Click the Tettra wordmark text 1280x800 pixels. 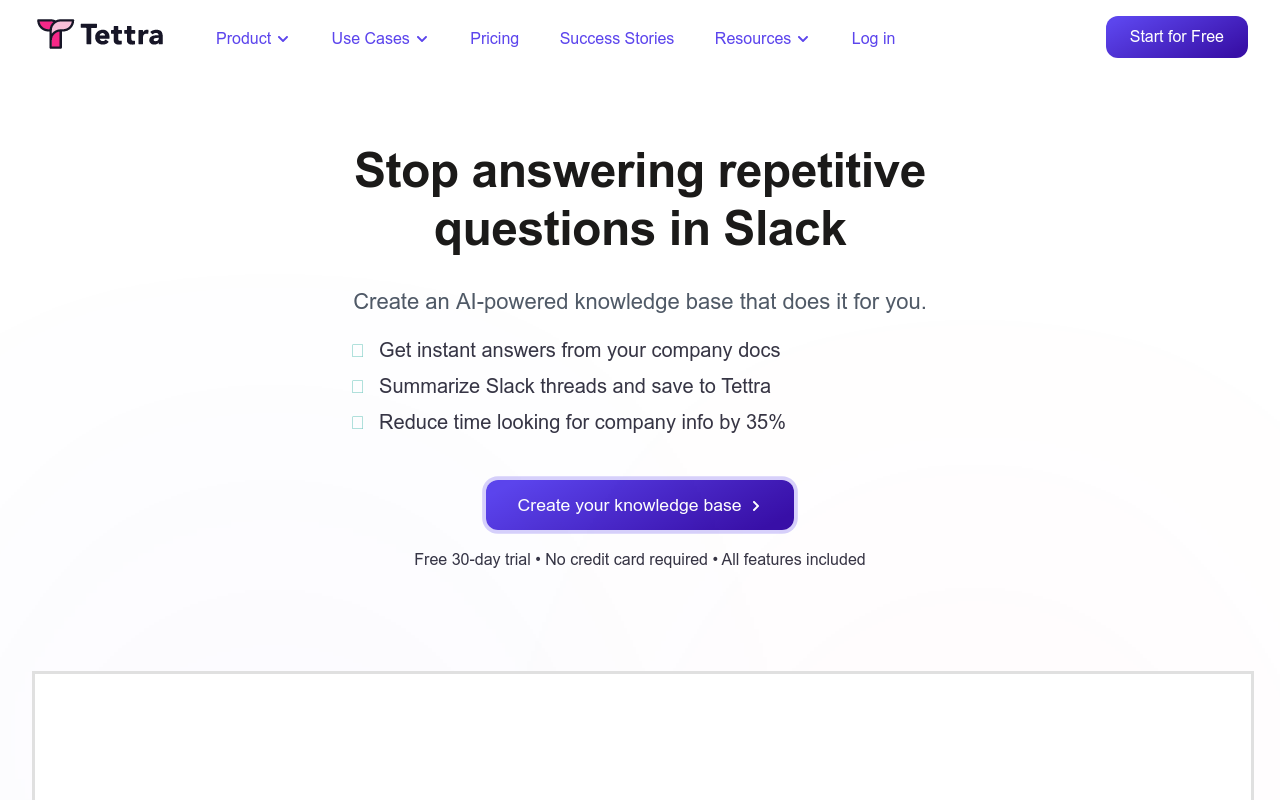tap(122, 35)
